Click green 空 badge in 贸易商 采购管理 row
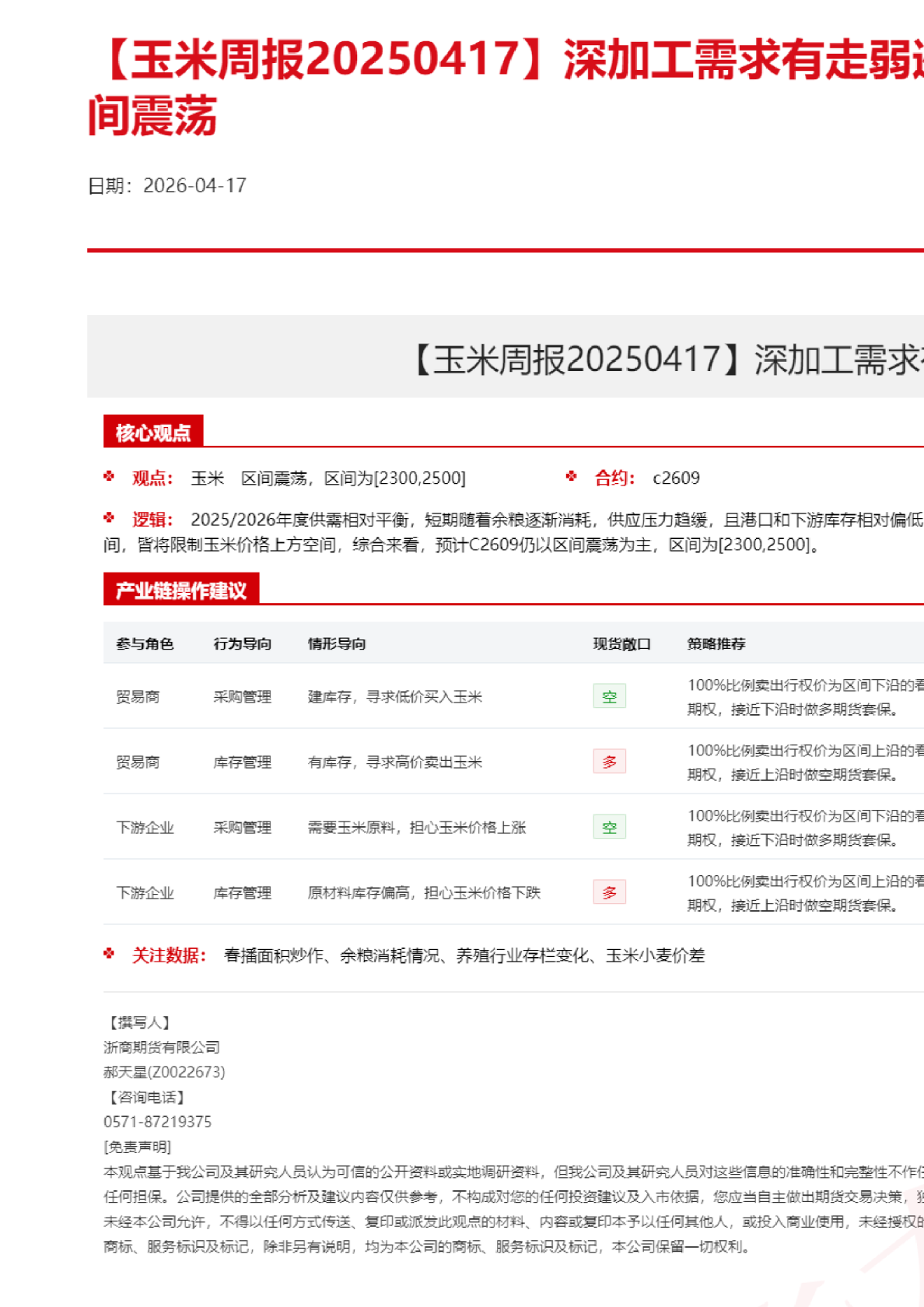Image resolution: width=924 pixels, height=1307 pixels. [609, 696]
